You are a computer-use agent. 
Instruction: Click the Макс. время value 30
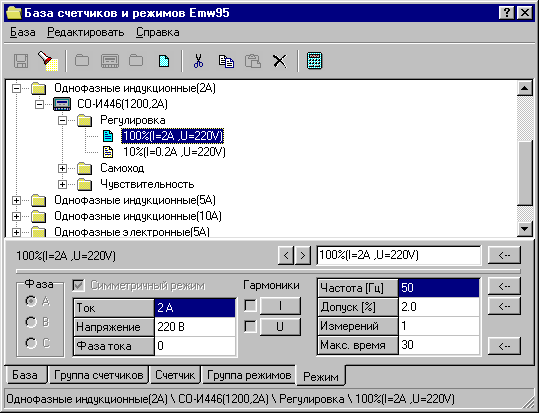(439, 345)
